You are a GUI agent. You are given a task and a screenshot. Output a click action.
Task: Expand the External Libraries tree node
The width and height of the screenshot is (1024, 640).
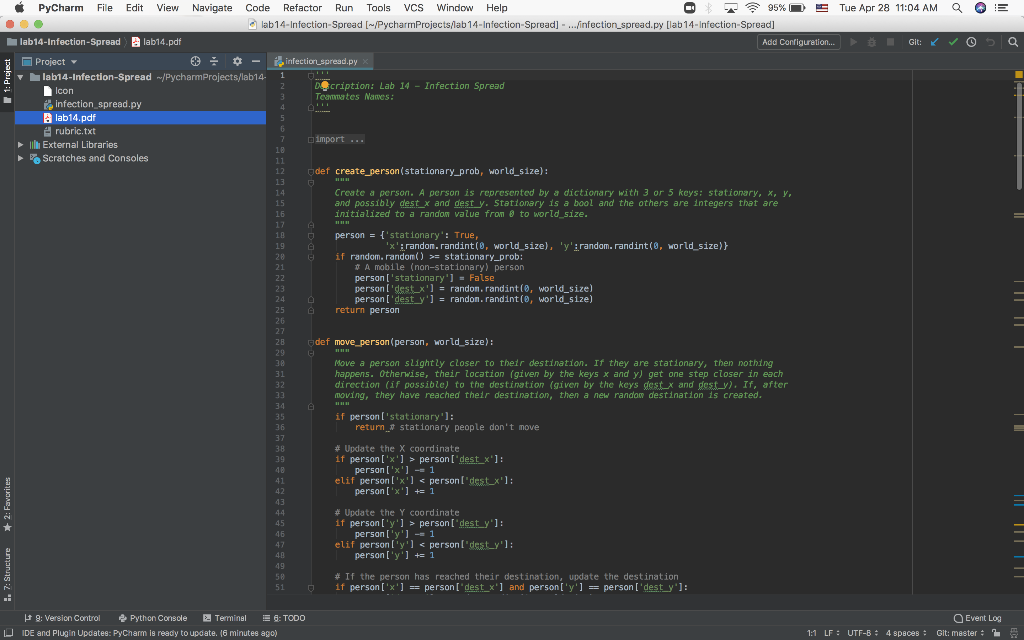pos(22,145)
